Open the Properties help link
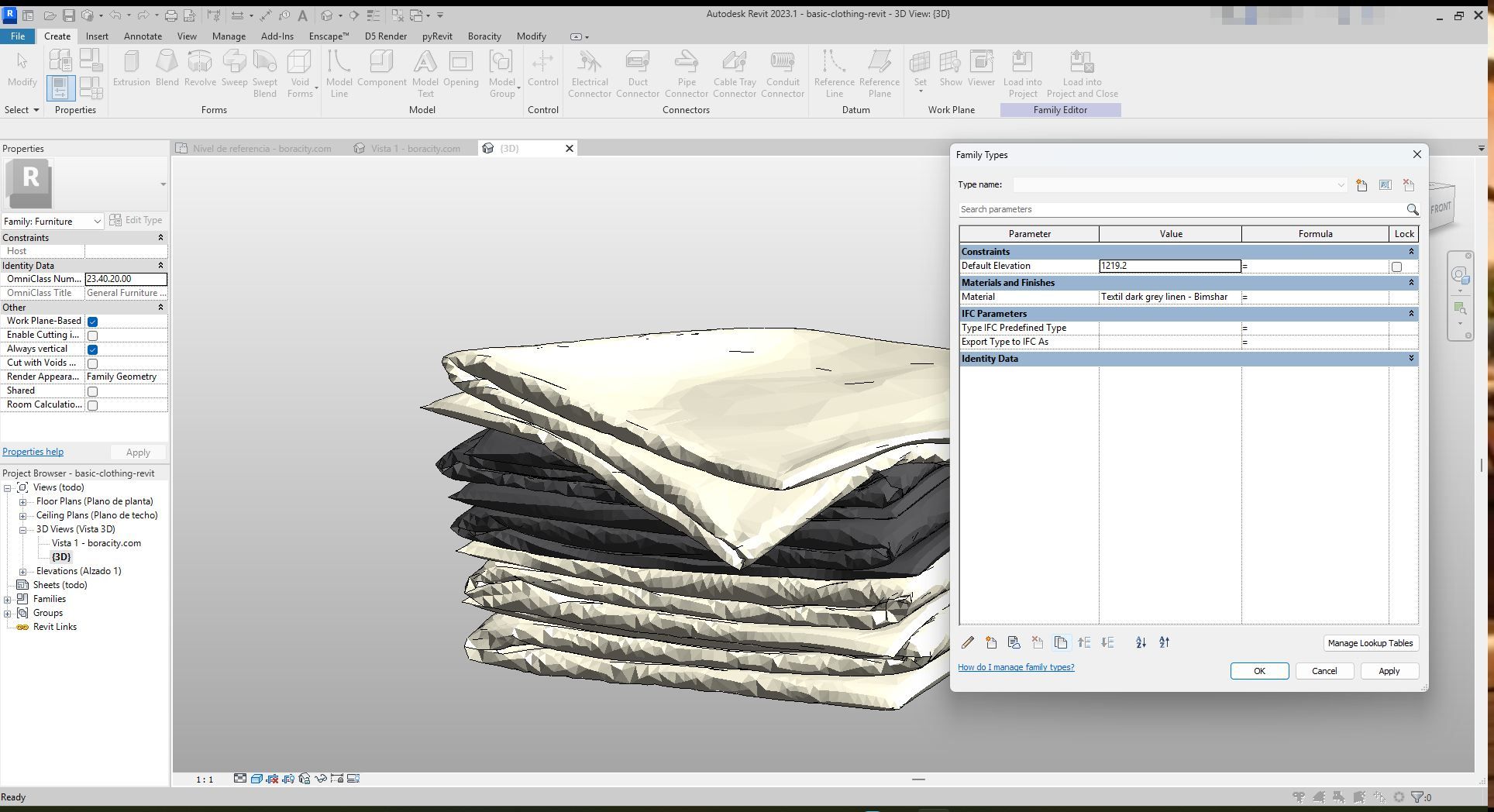 click(33, 452)
